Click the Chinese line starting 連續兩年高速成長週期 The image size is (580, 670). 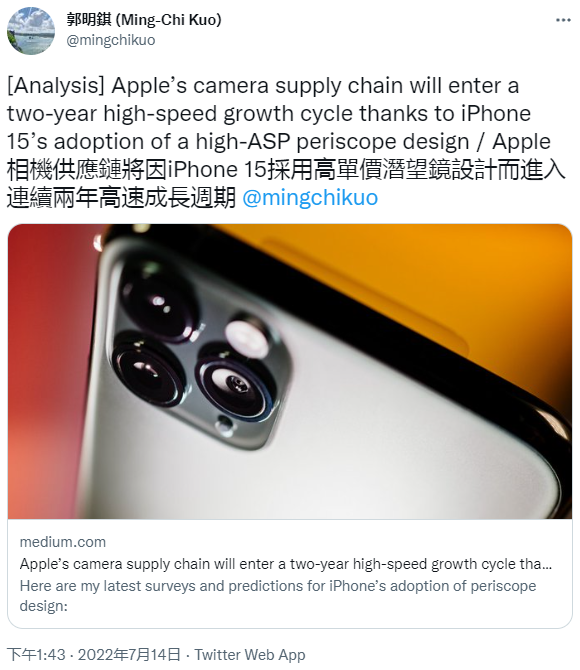[121, 198]
